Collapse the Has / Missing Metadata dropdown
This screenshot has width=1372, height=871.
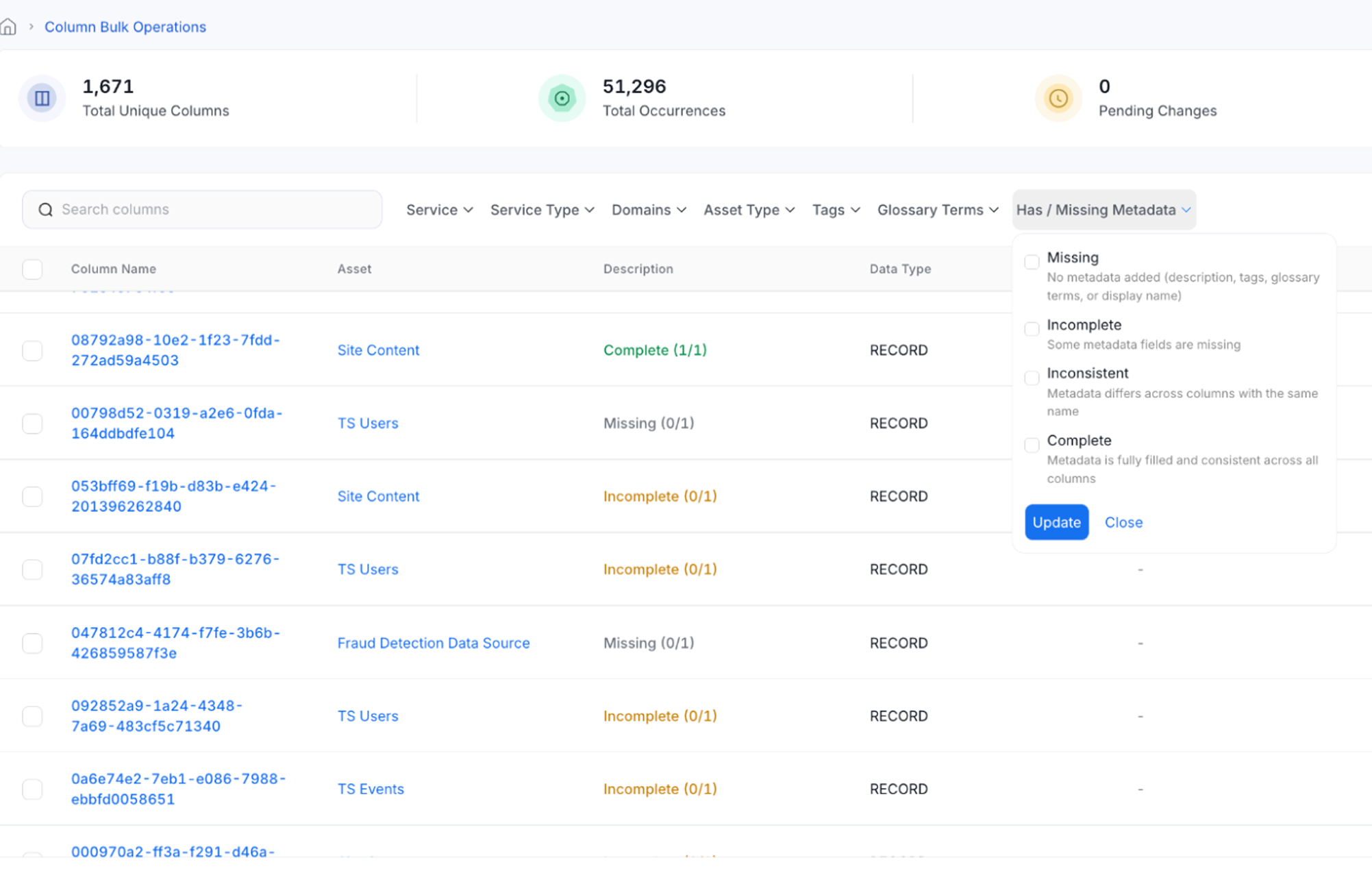(1103, 210)
